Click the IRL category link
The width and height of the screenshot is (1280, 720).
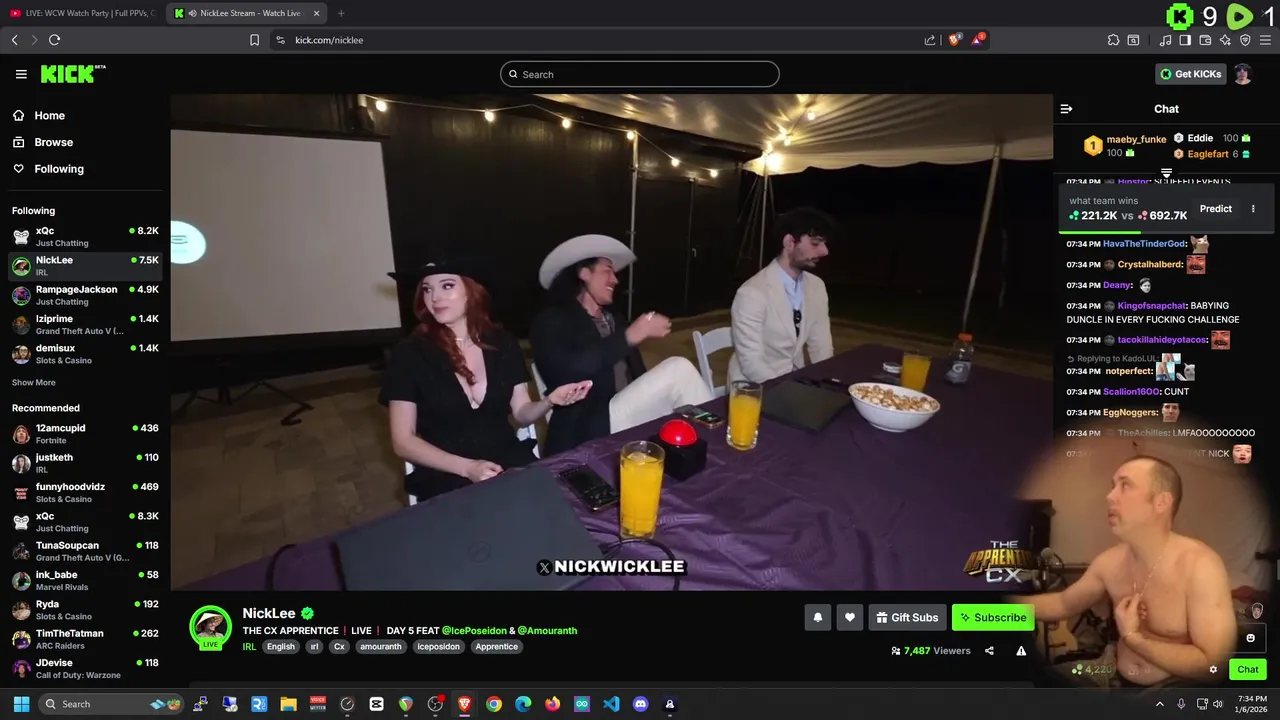(249, 647)
